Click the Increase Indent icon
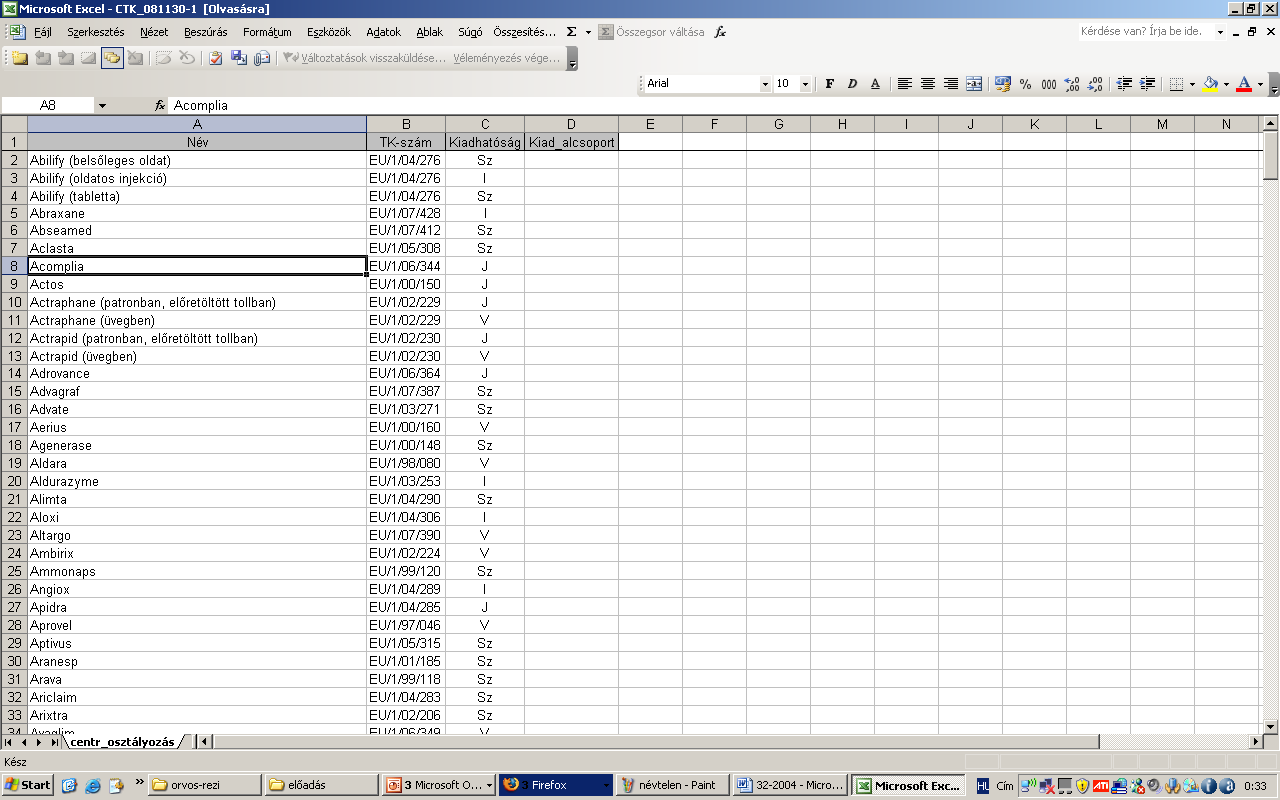The image size is (1280, 800). 1147,84
